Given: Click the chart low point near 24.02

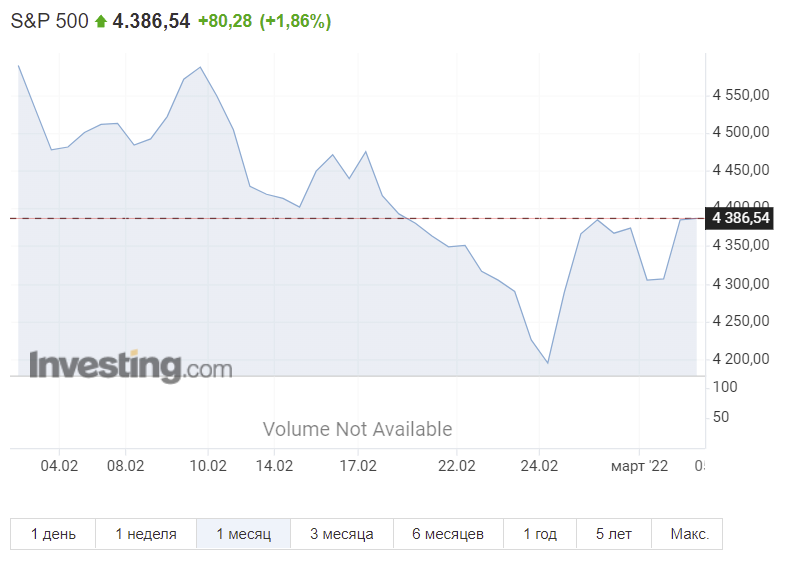Looking at the screenshot, I should 548,362.
